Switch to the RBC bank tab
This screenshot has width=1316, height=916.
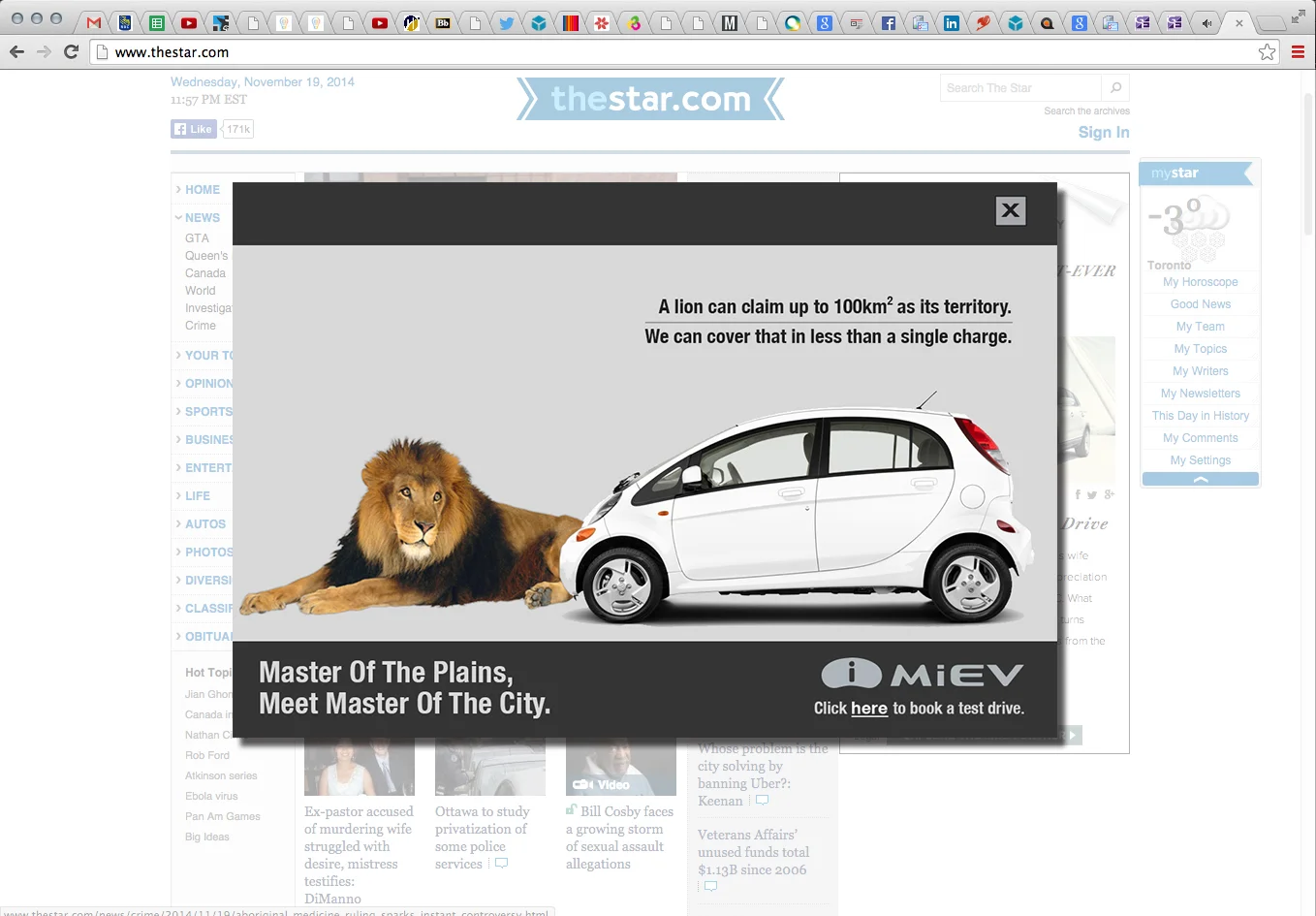click(125, 22)
